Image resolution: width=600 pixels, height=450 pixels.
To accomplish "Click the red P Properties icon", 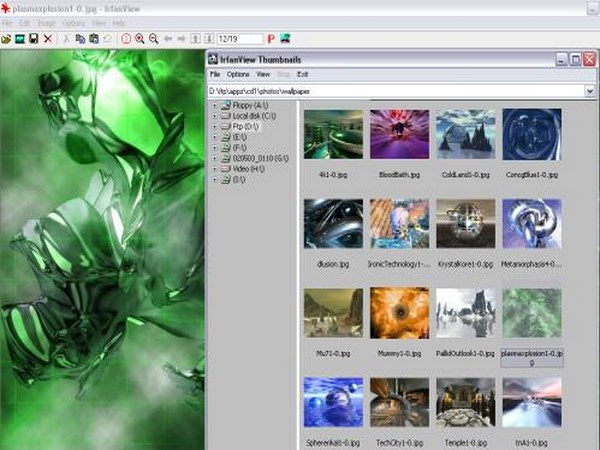I will point(270,38).
